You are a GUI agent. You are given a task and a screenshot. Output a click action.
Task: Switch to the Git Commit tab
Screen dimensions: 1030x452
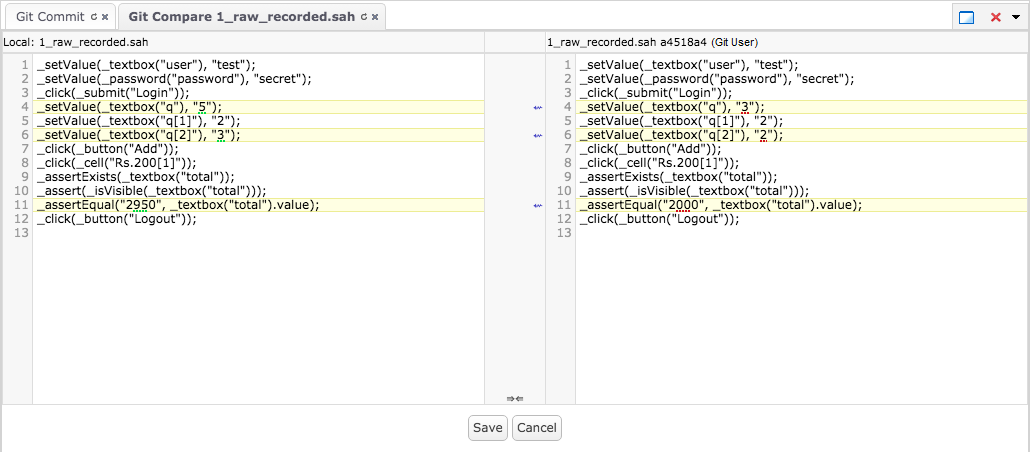pyautogui.click(x=50, y=17)
